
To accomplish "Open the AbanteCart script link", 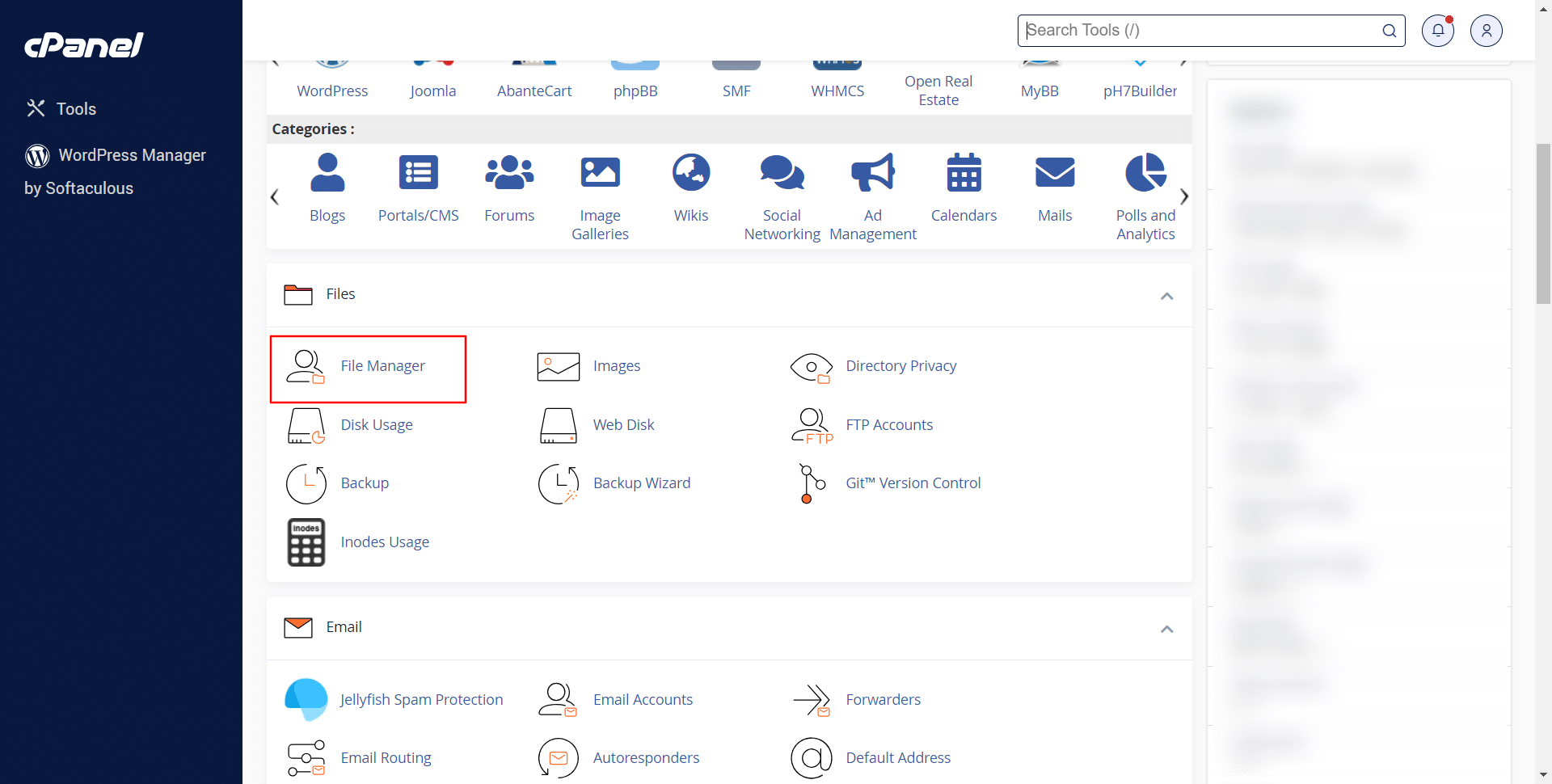I will (x=534, y=91).
